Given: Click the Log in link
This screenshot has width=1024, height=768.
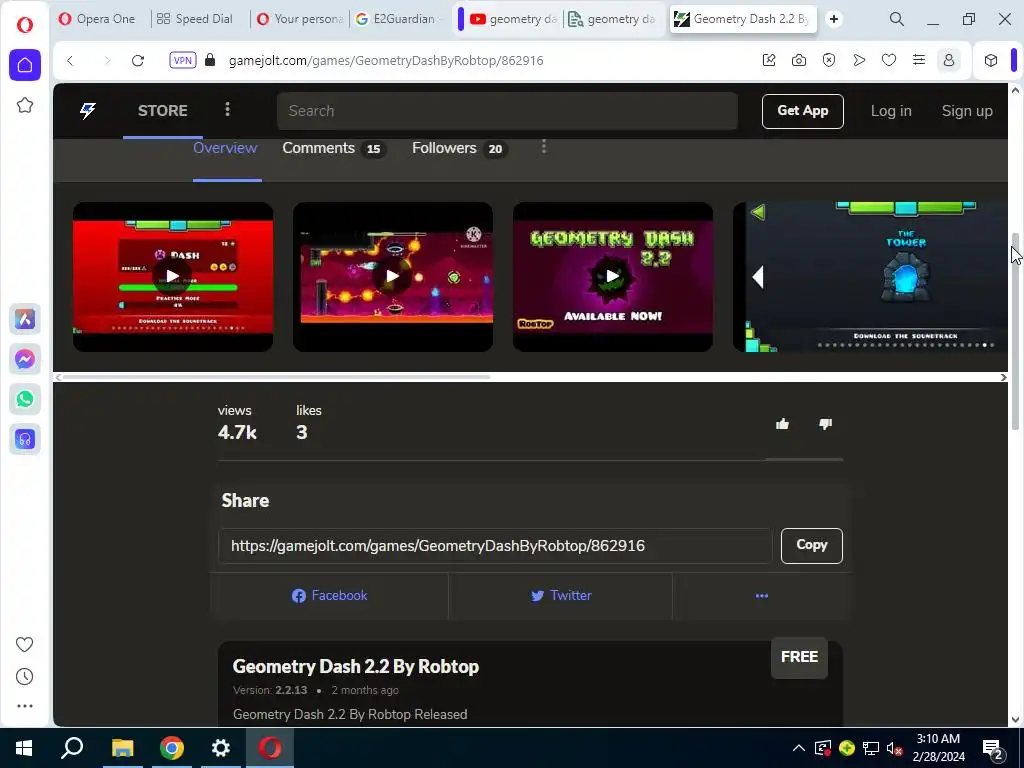Looking at the screenshot, I should 891,111.
